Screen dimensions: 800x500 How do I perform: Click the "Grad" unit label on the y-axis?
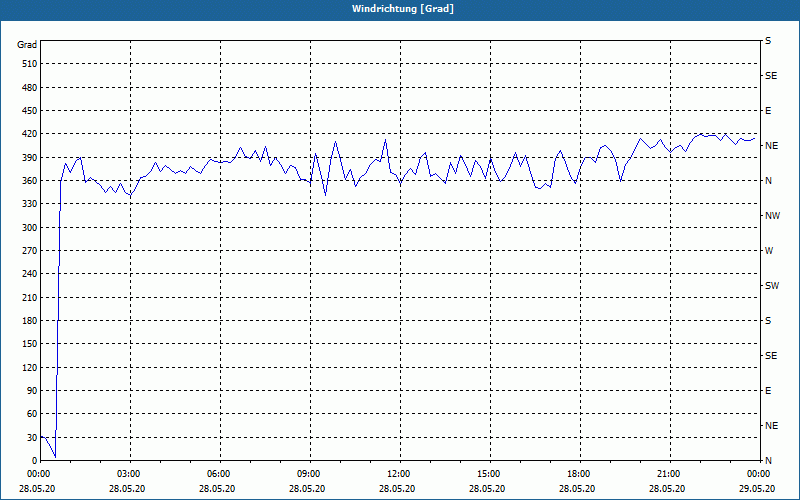27,45
